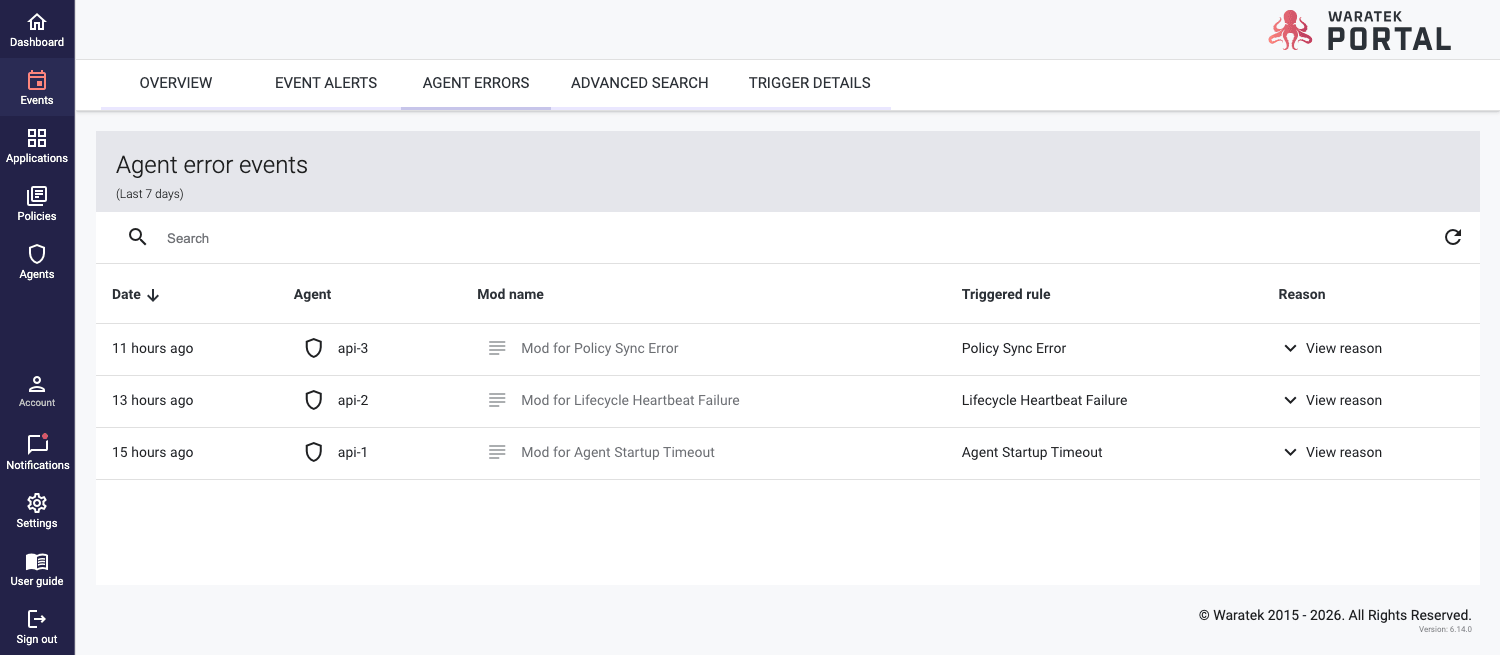Screen dimensions: 1500x655
Task: Click the mod icon for Policy Sync Error
Action: [x=497, y=348]
